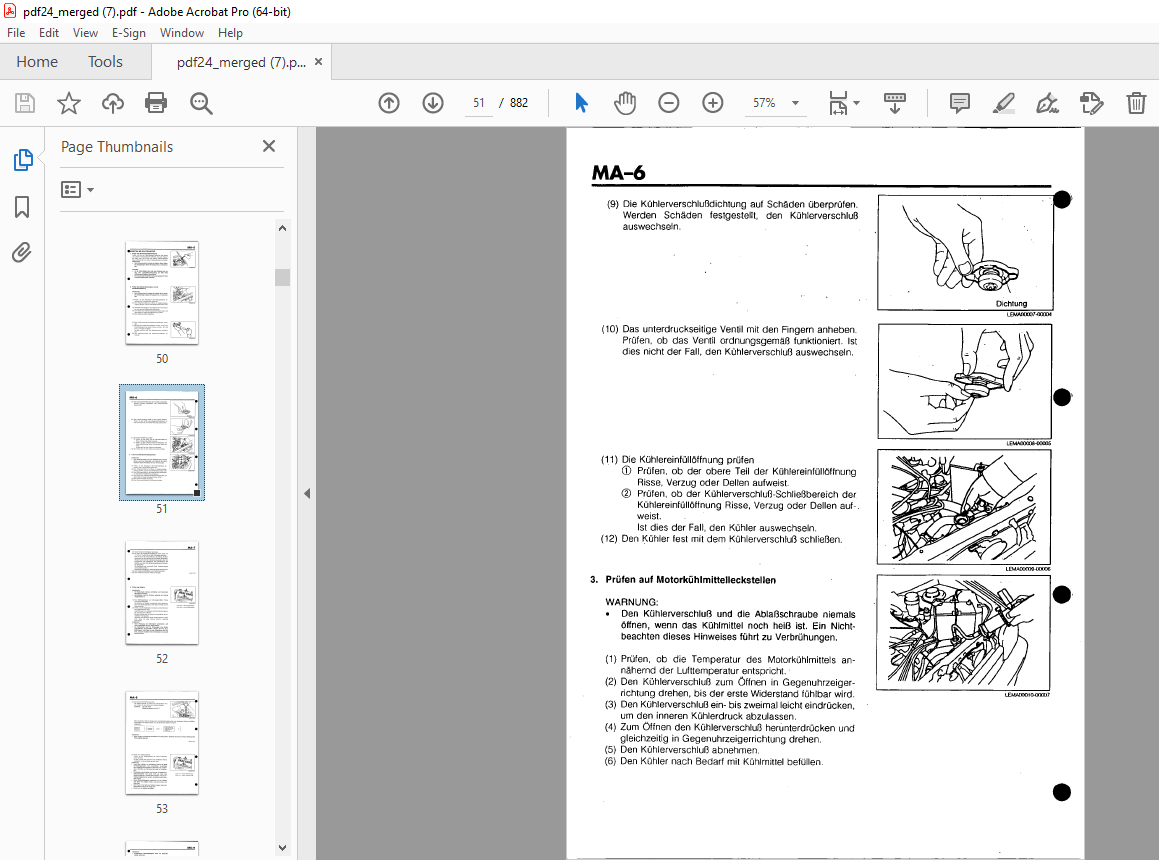Open Page Thumbnails sidebar icon
The width and height of the screenshot is (1159, 860).
(23, 160)
